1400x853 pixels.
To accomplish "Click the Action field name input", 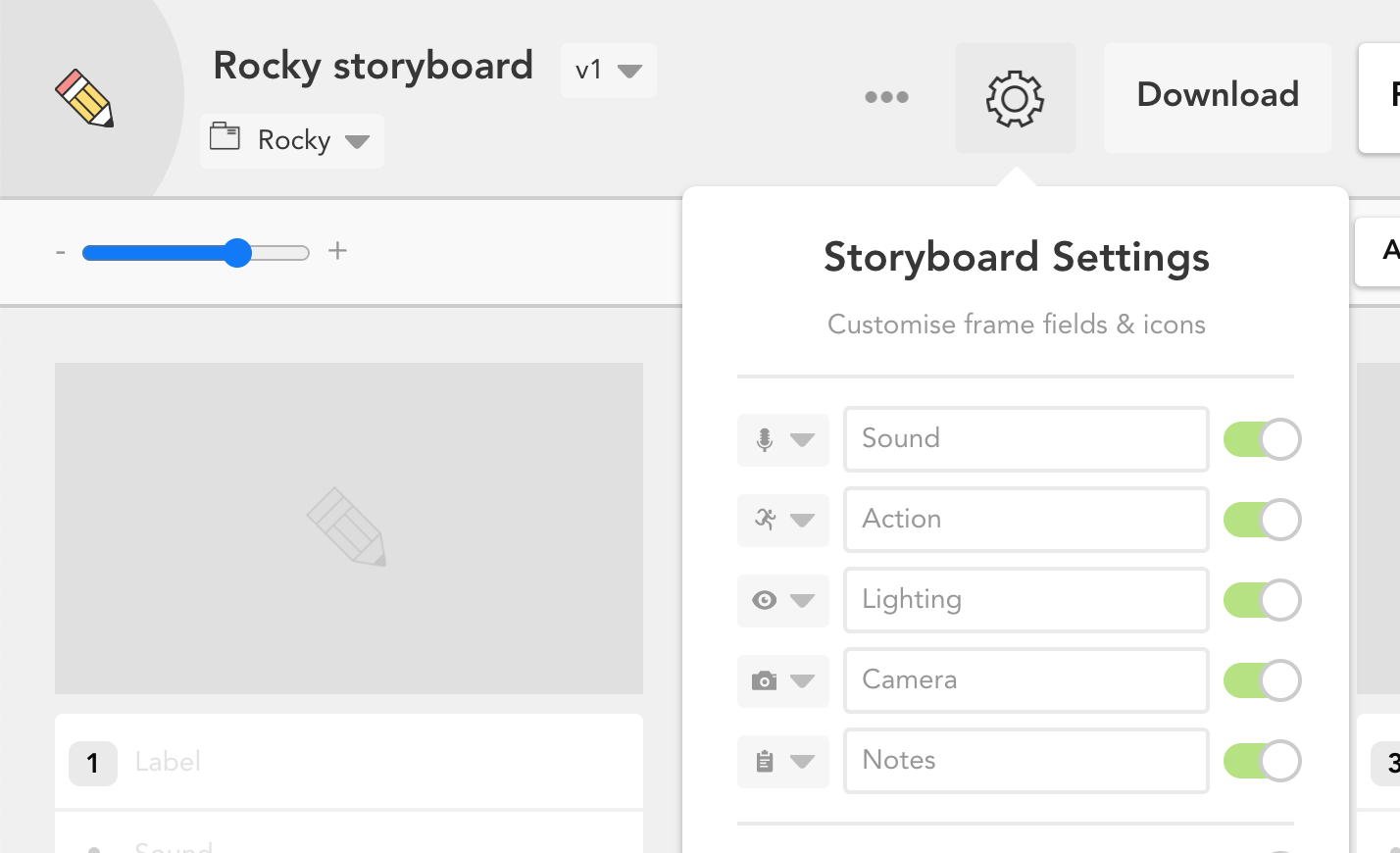I will point(1025,520).
